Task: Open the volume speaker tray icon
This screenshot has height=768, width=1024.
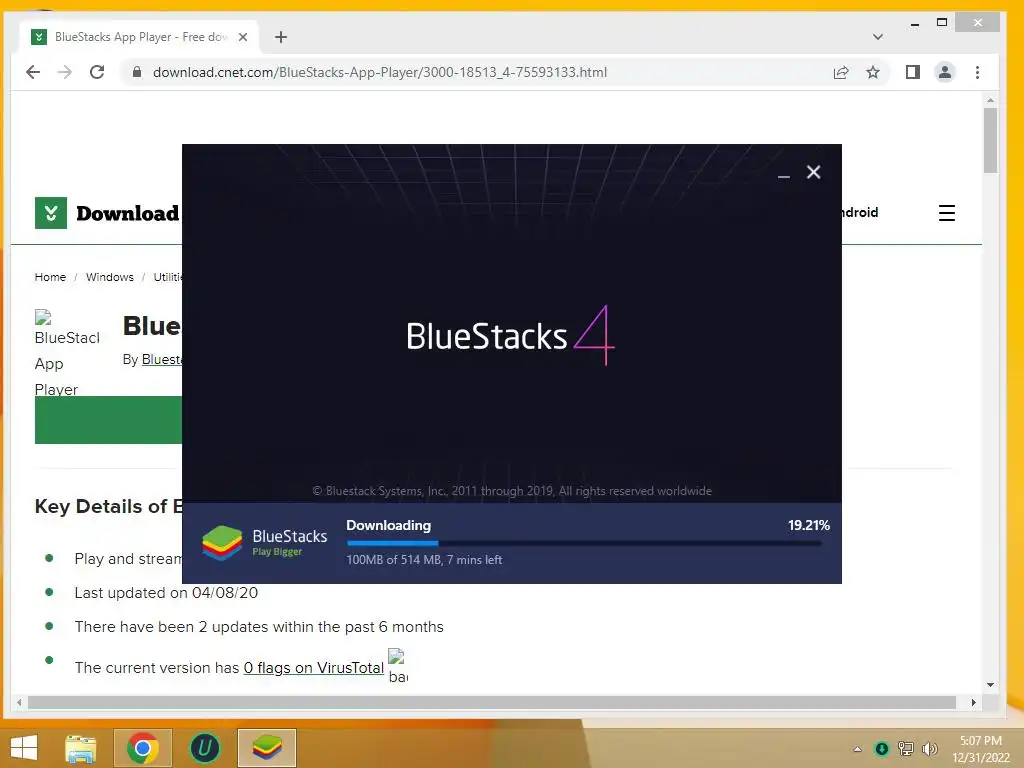Action: pyautogui.click(x=929, y=749)
